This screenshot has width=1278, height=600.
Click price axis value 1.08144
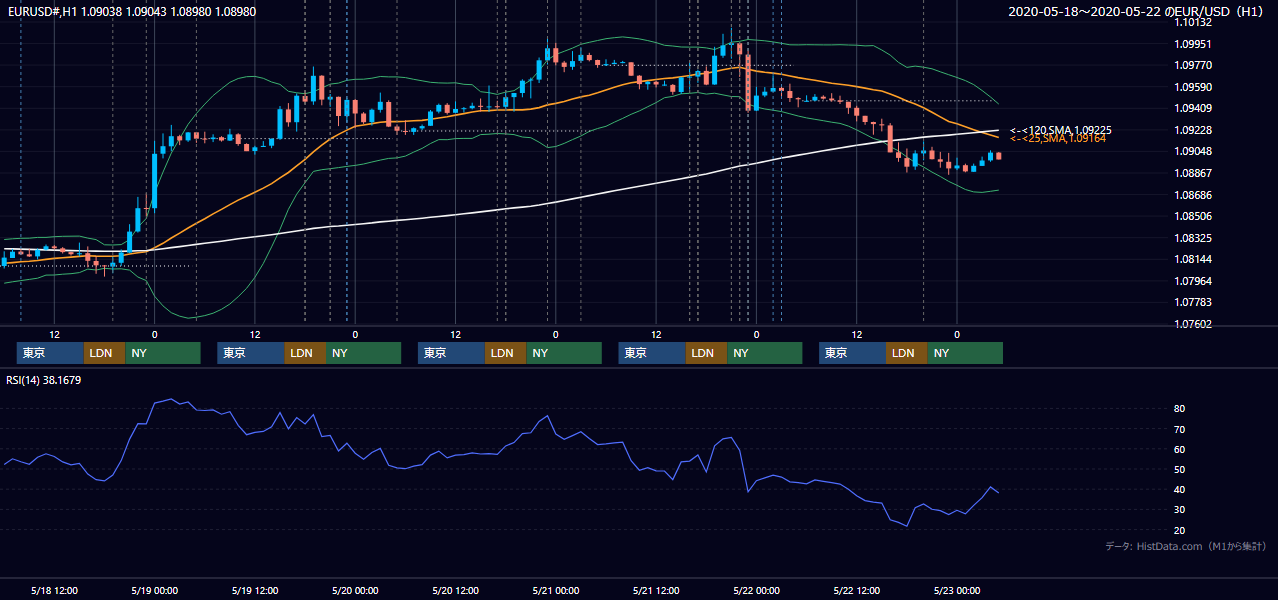pyautogui.click(x=1193, y=259)
